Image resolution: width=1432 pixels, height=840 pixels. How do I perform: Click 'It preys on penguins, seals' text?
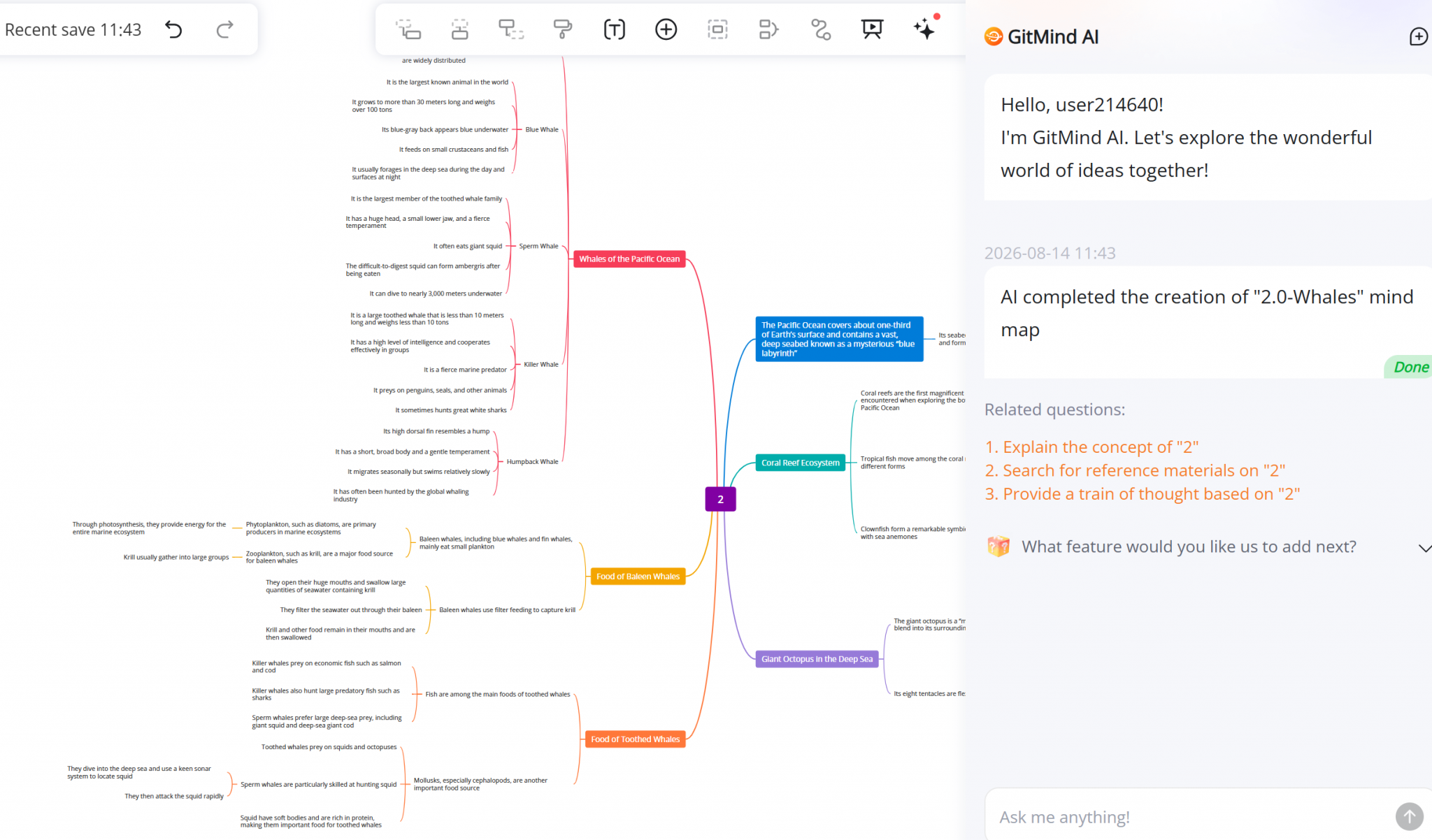coord(440,390)
